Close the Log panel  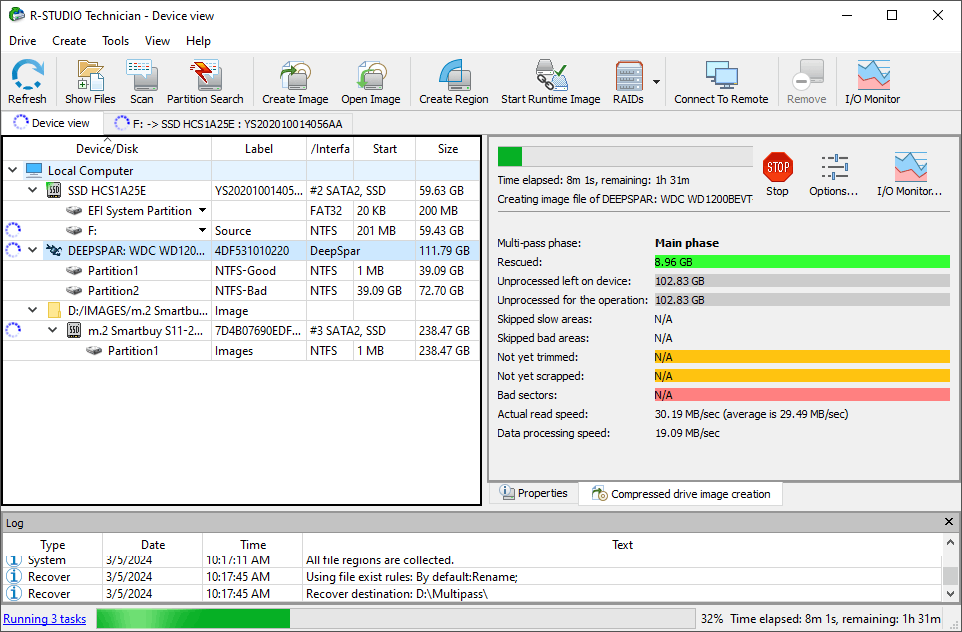(x=949, y=522)
